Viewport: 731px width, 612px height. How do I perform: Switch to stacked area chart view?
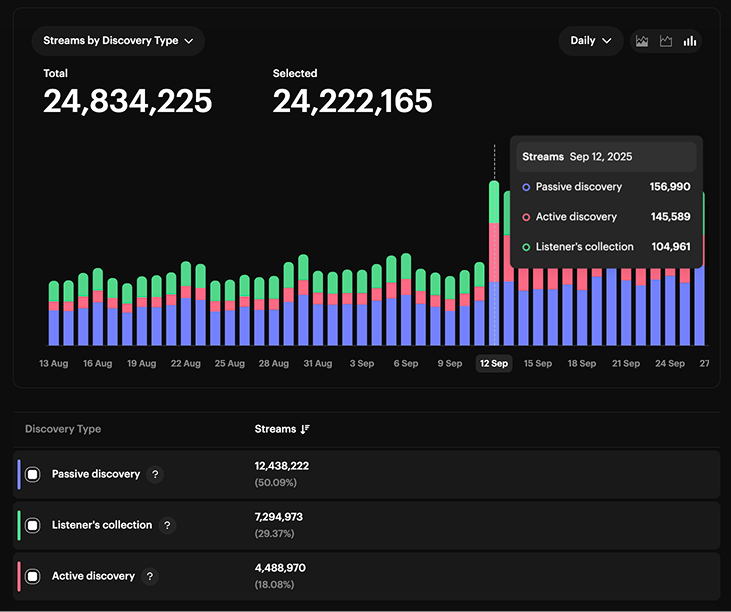[642, 41]
